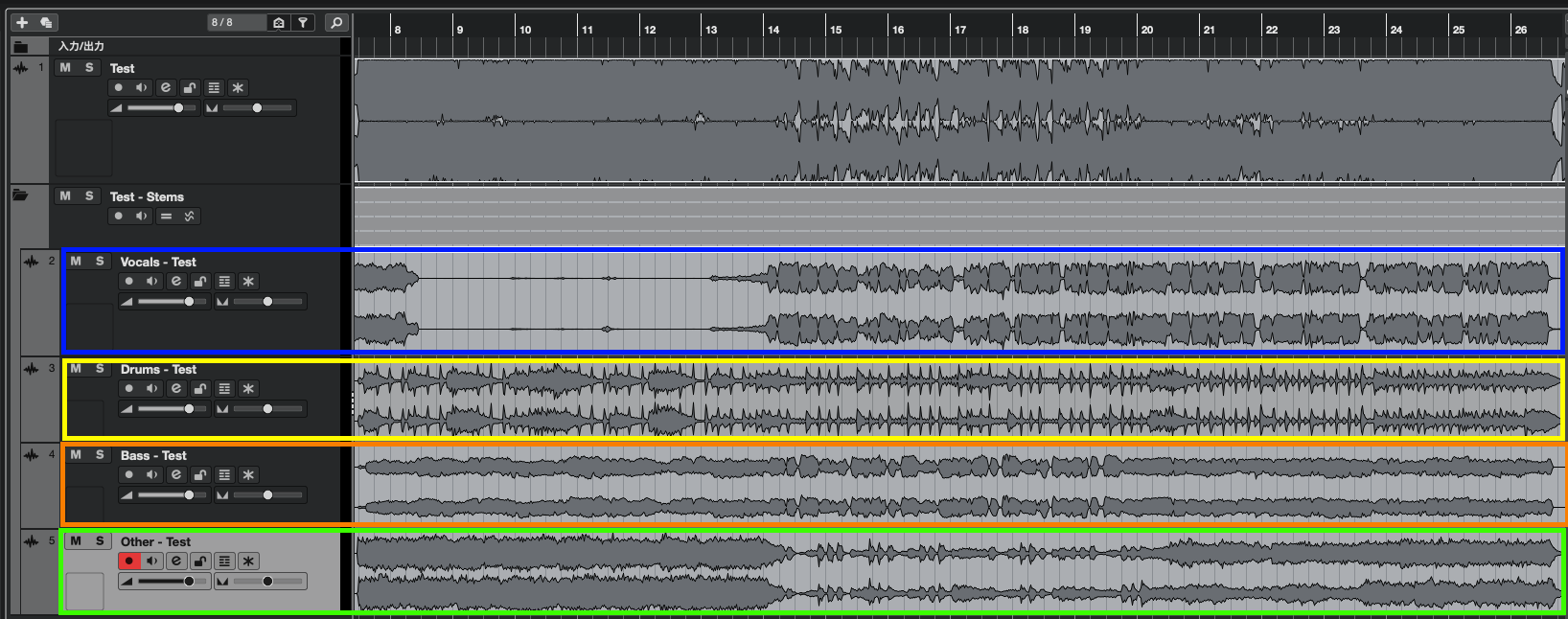Show lanes for Bass - Test track

coord(224,475)
